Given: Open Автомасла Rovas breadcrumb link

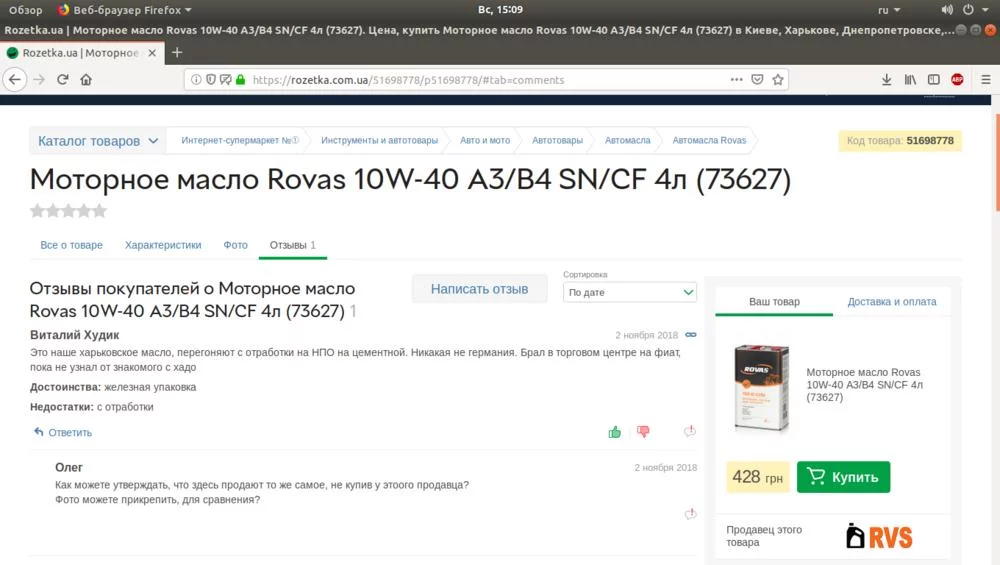Looking at the screenshot, I should pyautogui.click(x=709, y=140).
